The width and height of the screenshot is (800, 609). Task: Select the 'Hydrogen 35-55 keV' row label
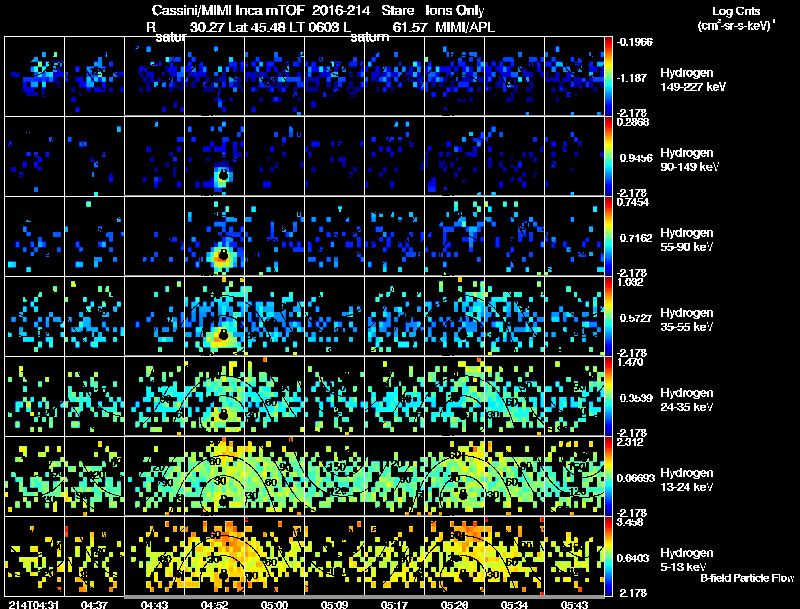[x=687, y=320]
